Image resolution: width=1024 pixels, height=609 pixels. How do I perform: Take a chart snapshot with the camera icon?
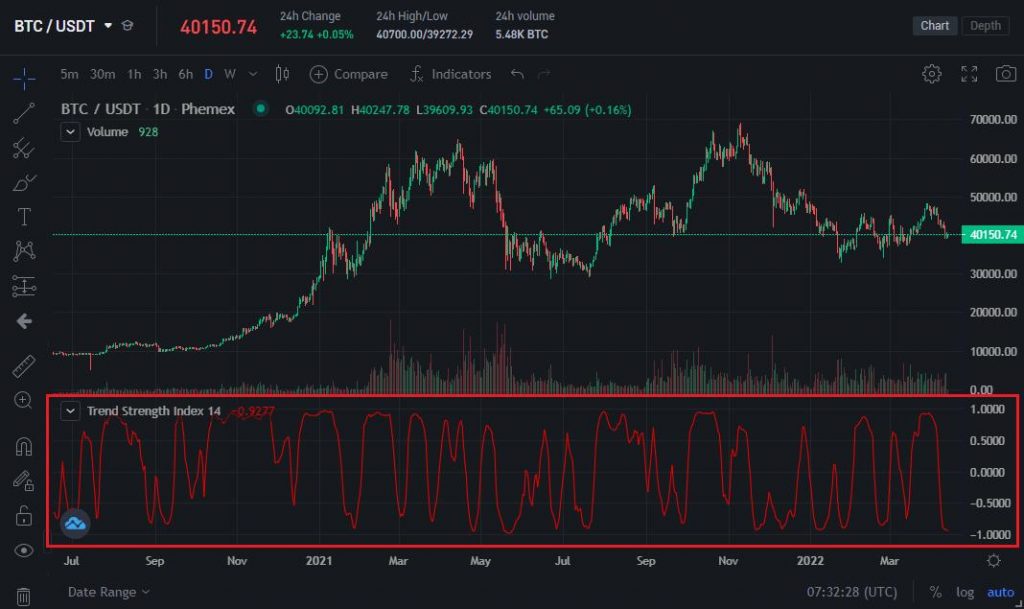[x=1007, y=73]
